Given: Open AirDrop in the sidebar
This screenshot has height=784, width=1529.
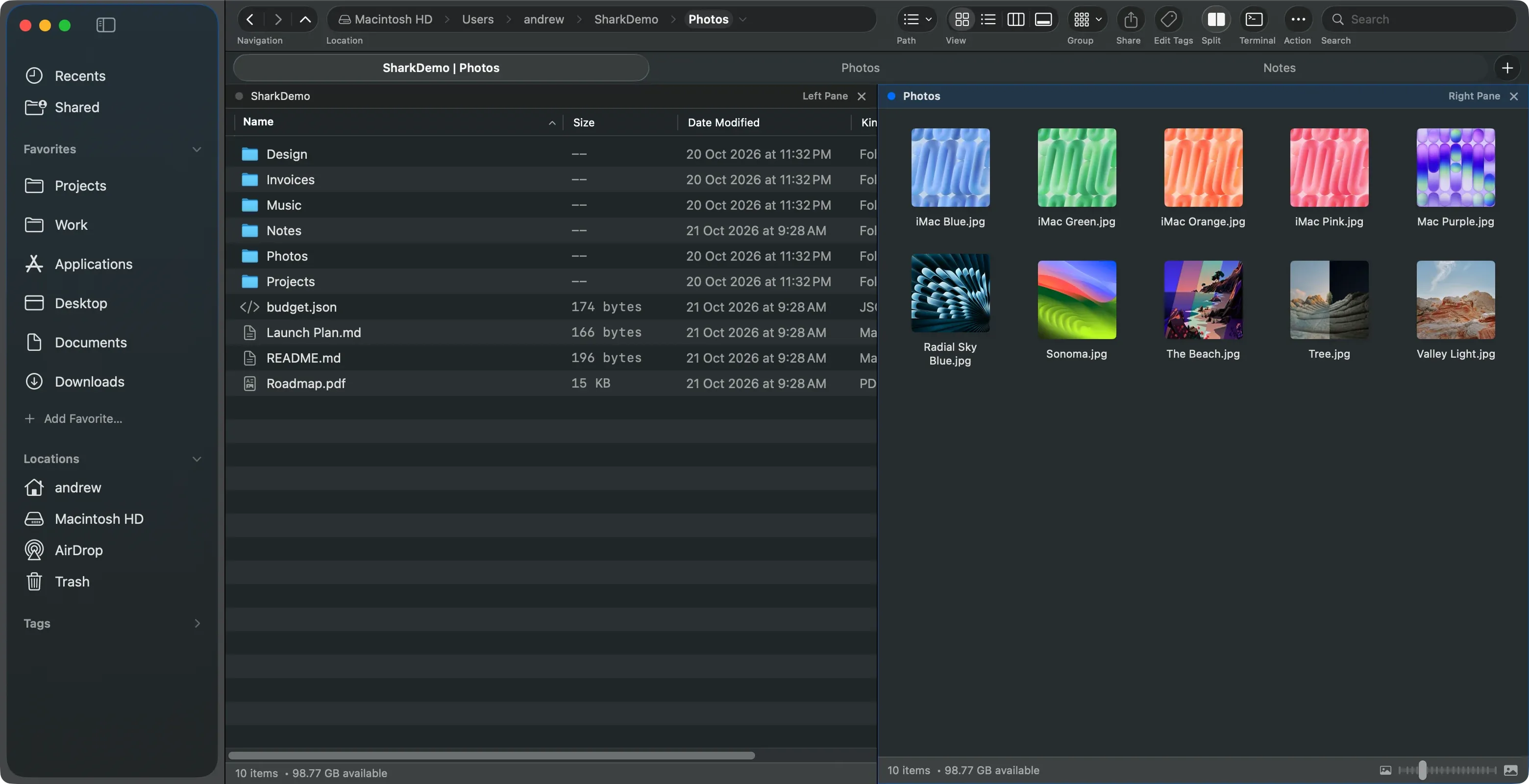Looking at the screenshot, I should [112, 550].
